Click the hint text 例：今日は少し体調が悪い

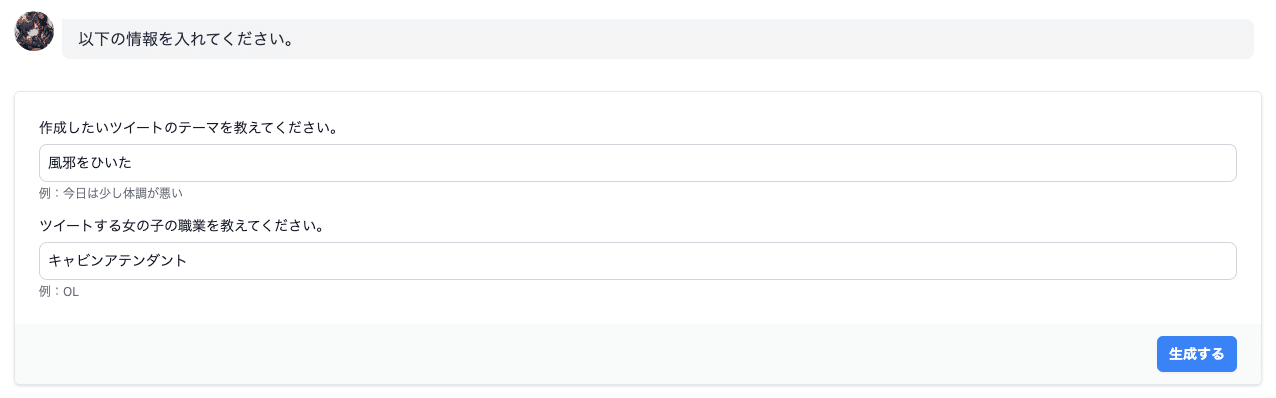111,193
